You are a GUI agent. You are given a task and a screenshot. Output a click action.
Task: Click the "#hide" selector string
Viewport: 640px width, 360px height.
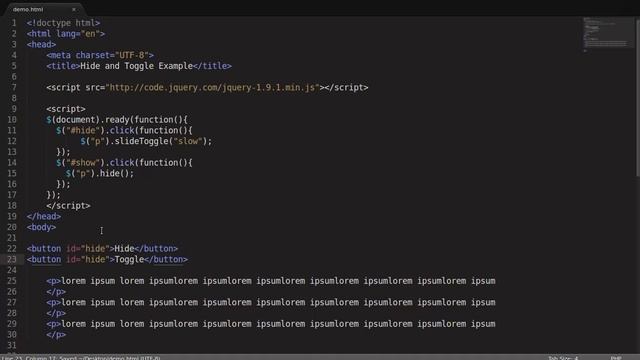pyautogui.click(x=83, y=130)
